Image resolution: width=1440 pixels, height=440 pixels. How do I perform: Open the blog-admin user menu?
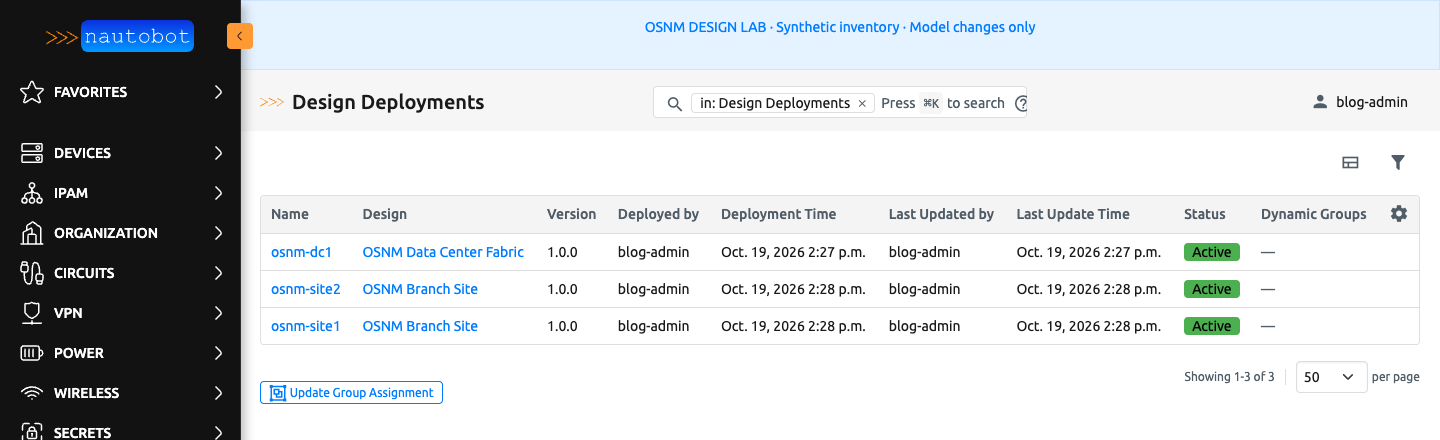1360,102
